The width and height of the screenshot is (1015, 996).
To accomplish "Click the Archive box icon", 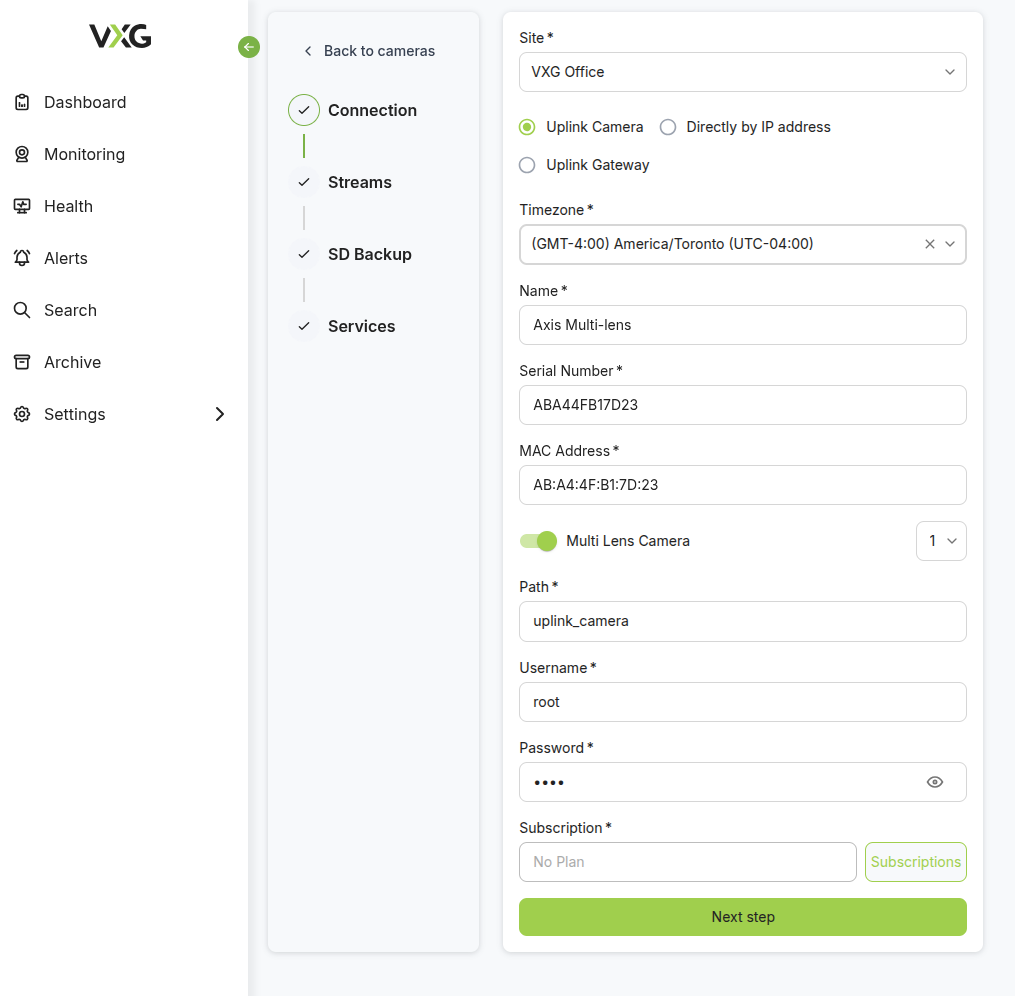I will pos(22,362).
